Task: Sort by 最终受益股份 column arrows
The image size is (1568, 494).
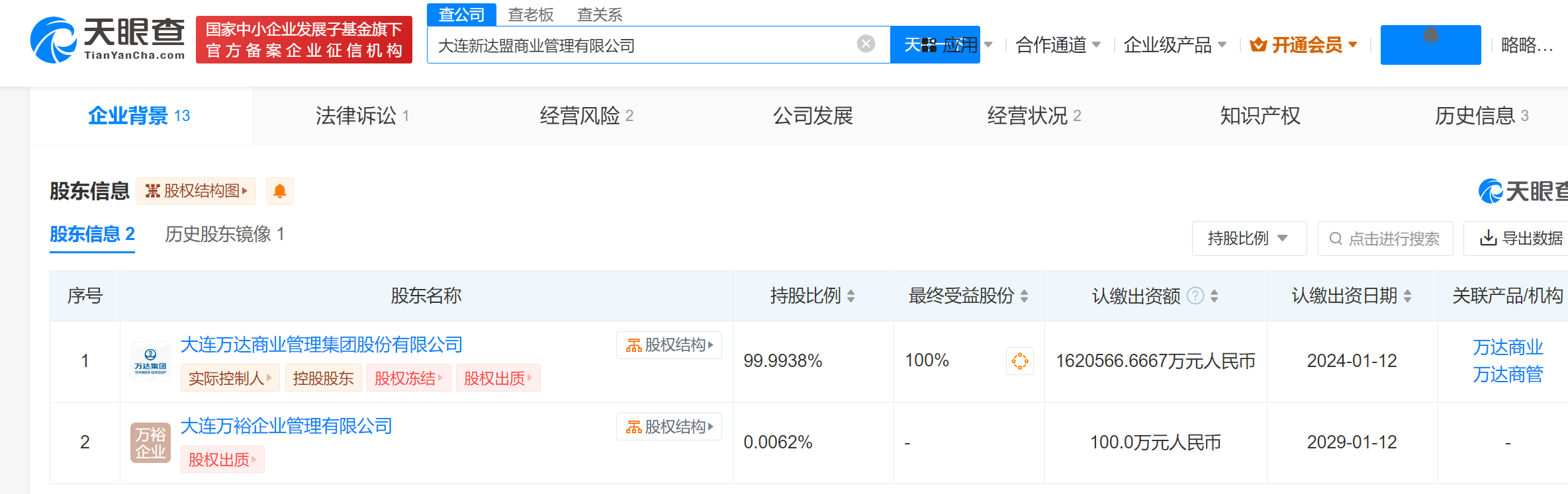Action: 1025,296
